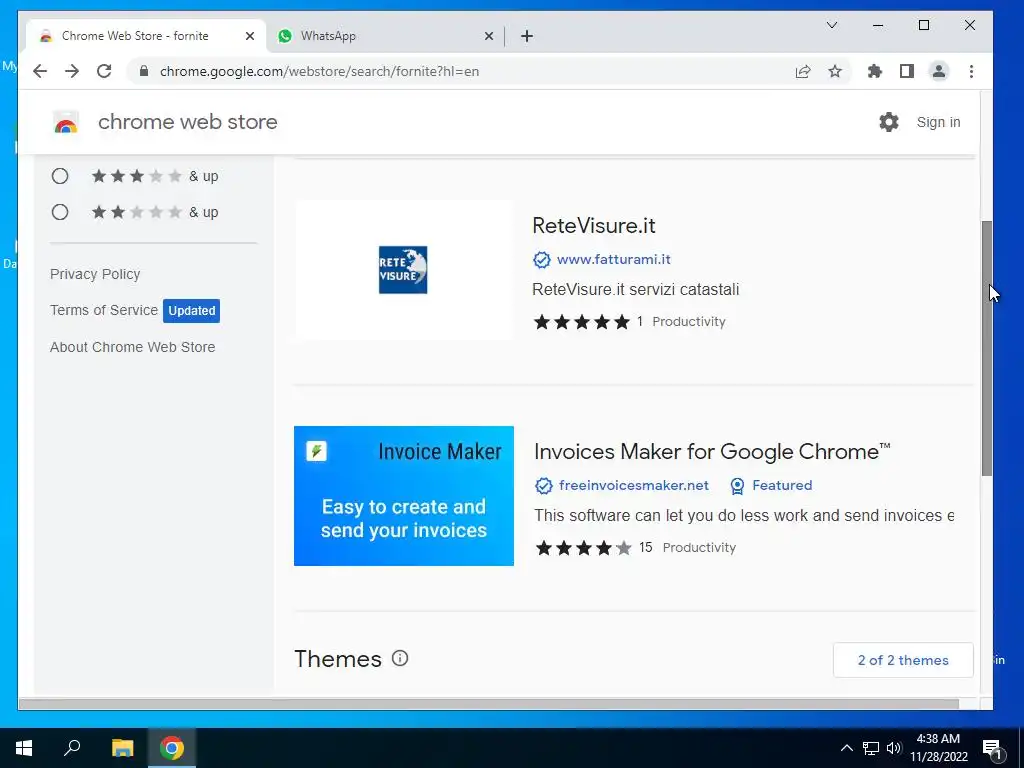Image resolution: width=1024 pixels, height=768 pixels.
Task: Open the Chrome profile avatar
Action: click(938, 71)
